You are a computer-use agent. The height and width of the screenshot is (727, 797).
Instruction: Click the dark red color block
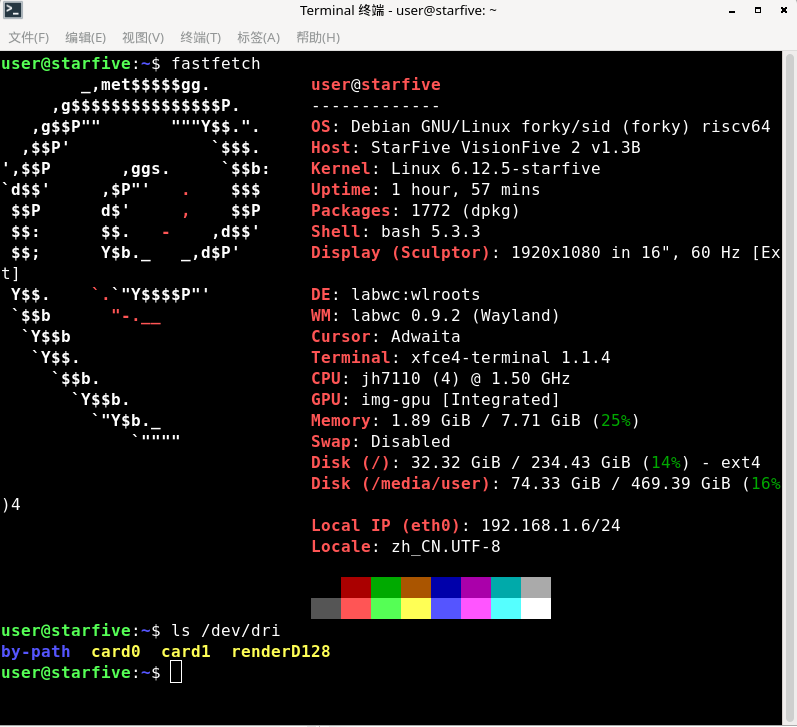[356, 587]
